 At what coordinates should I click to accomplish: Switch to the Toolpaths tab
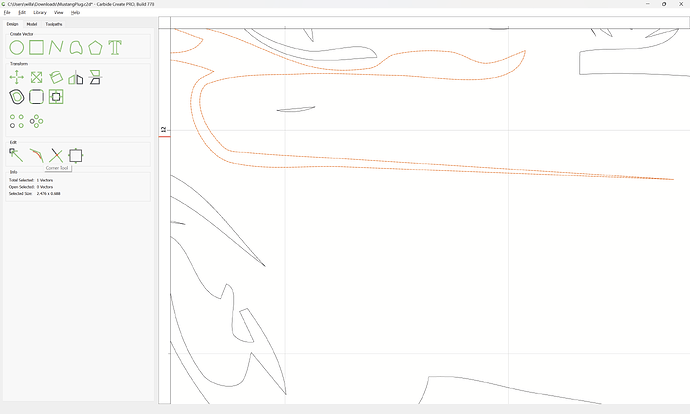tap(54, 24)
